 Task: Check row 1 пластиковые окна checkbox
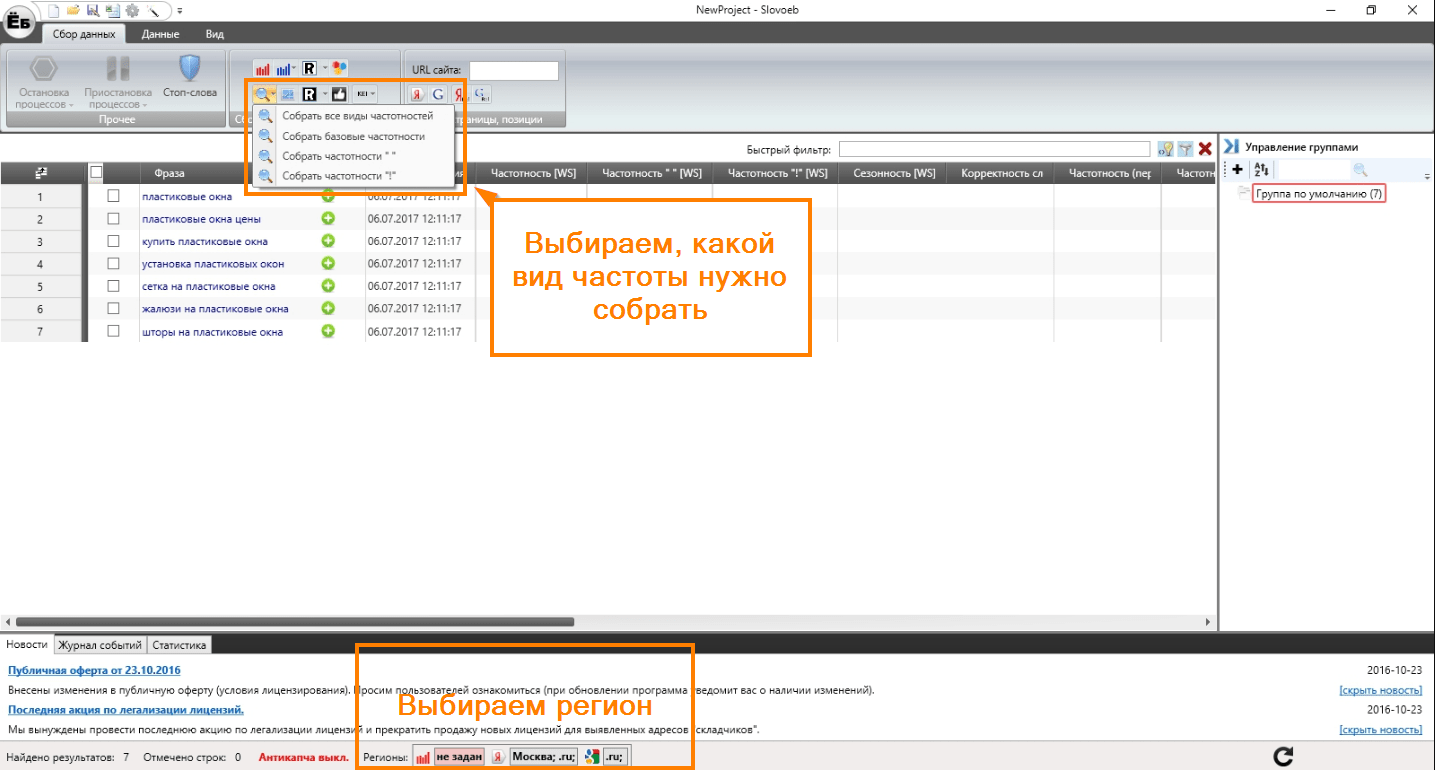click(x=113, y=196)
